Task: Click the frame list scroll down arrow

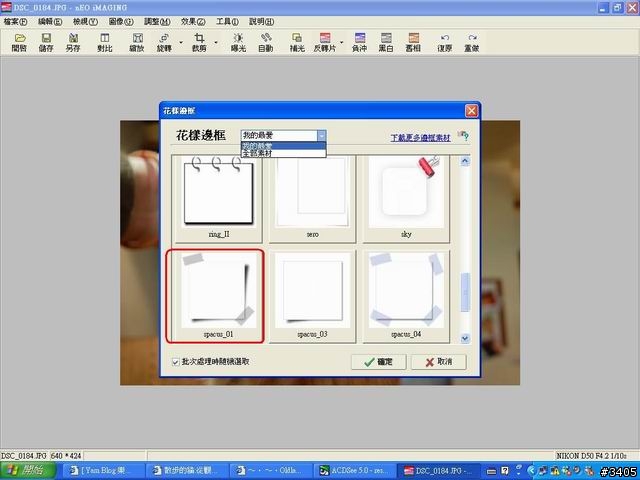Action: (464, 338)
